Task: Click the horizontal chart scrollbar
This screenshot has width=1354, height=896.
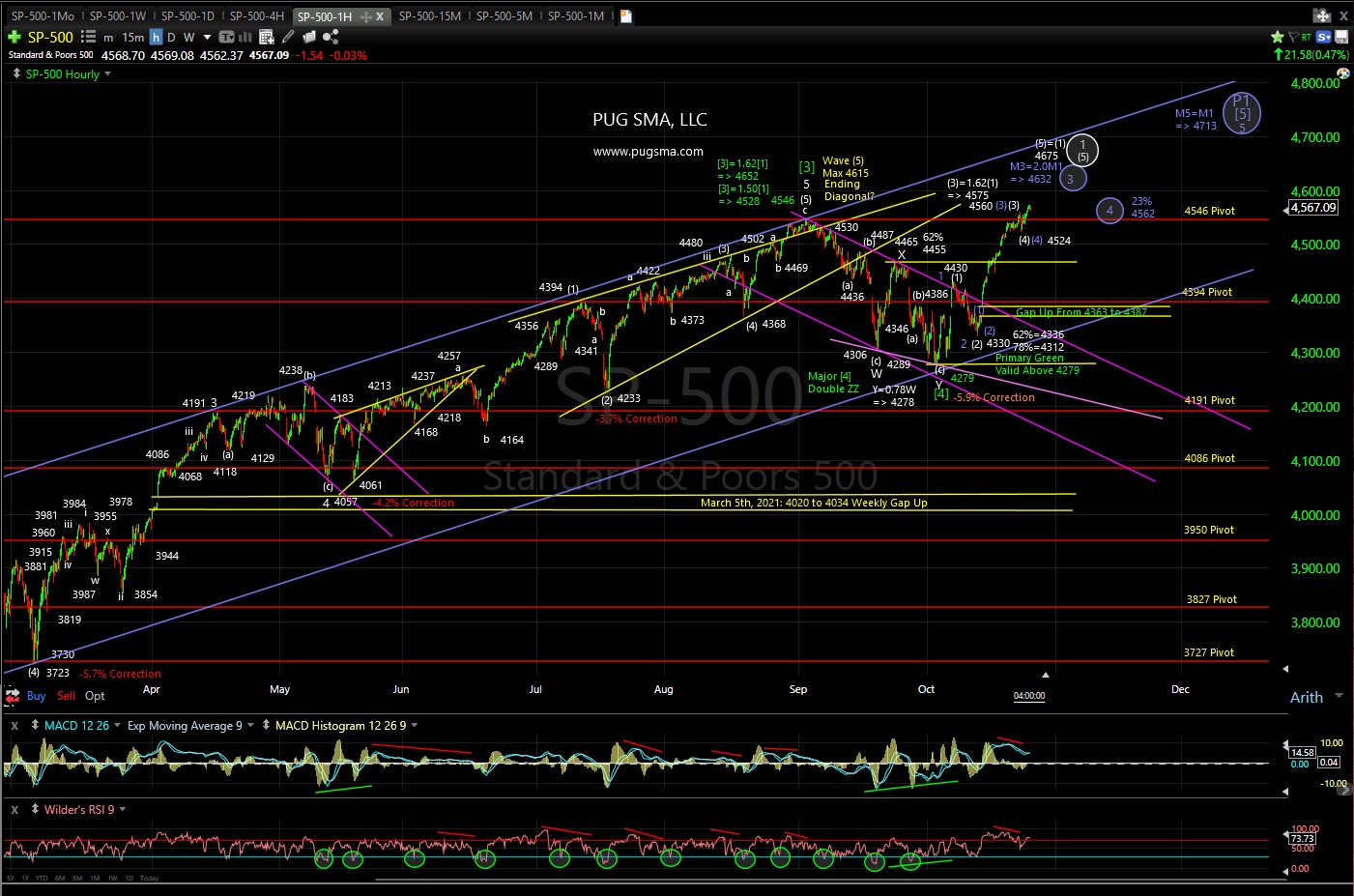Action: tap(832, 881)
